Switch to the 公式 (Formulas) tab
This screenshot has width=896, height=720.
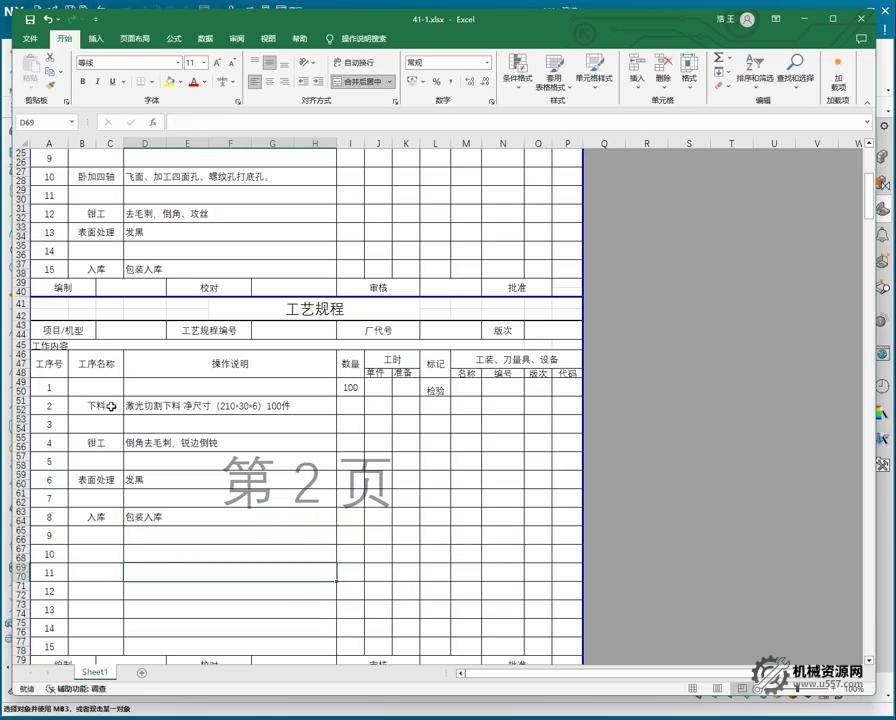(x=173, y=39)
